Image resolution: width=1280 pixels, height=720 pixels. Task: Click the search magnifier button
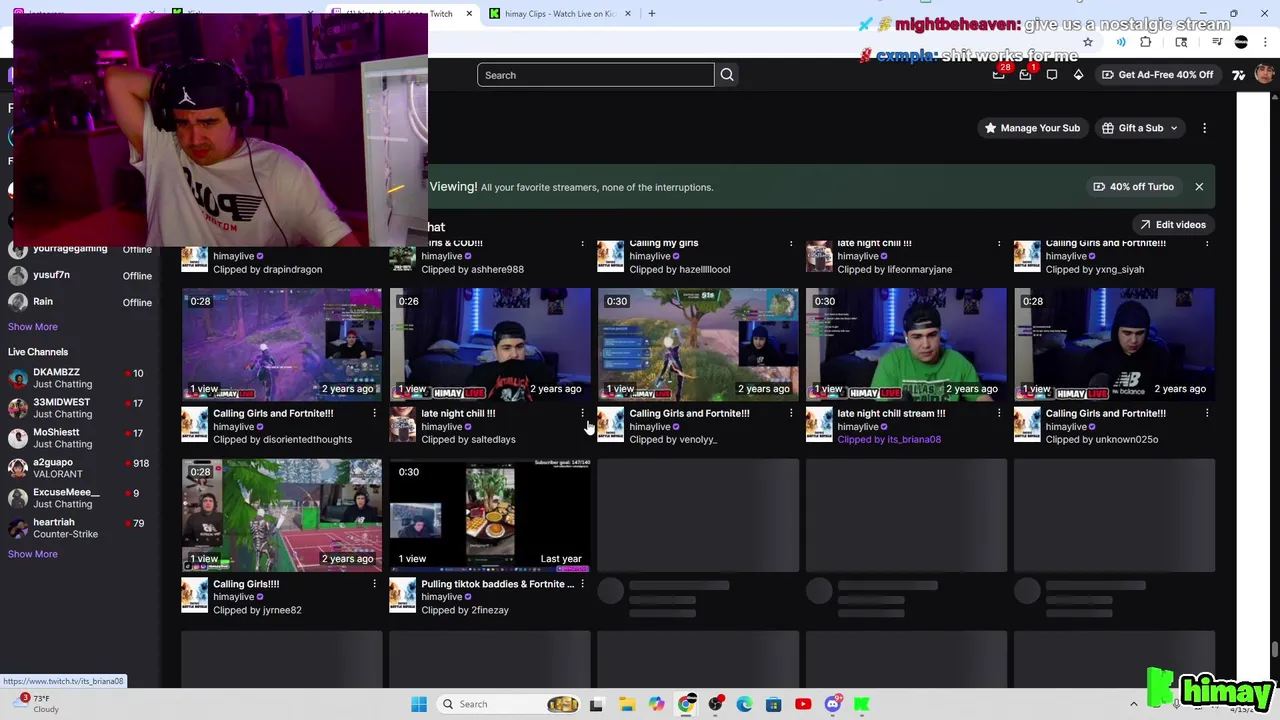[x=727, y=75]
